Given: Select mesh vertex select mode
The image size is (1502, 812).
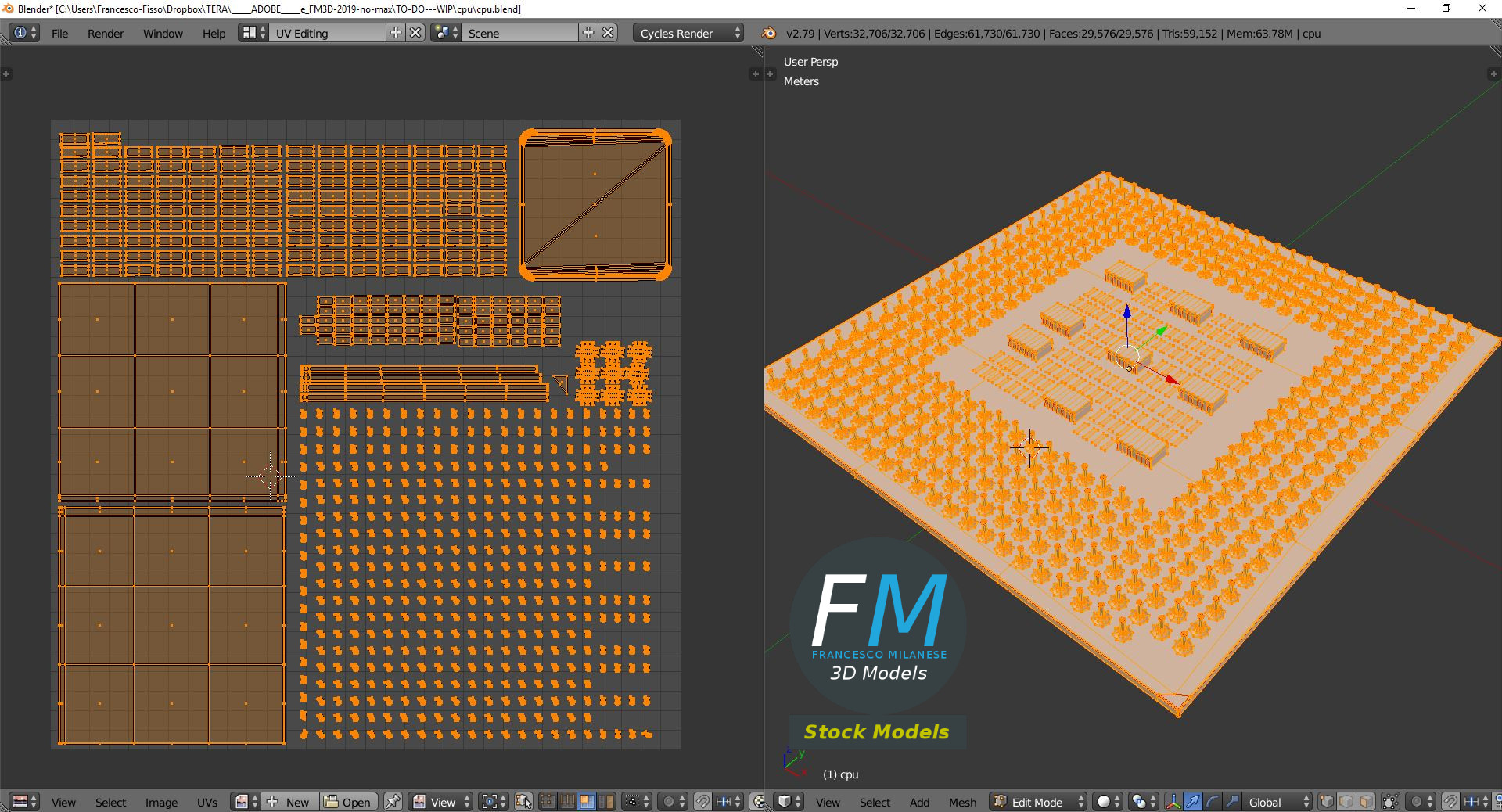Looking at the screenshot, I should [x=1327, y=802].
